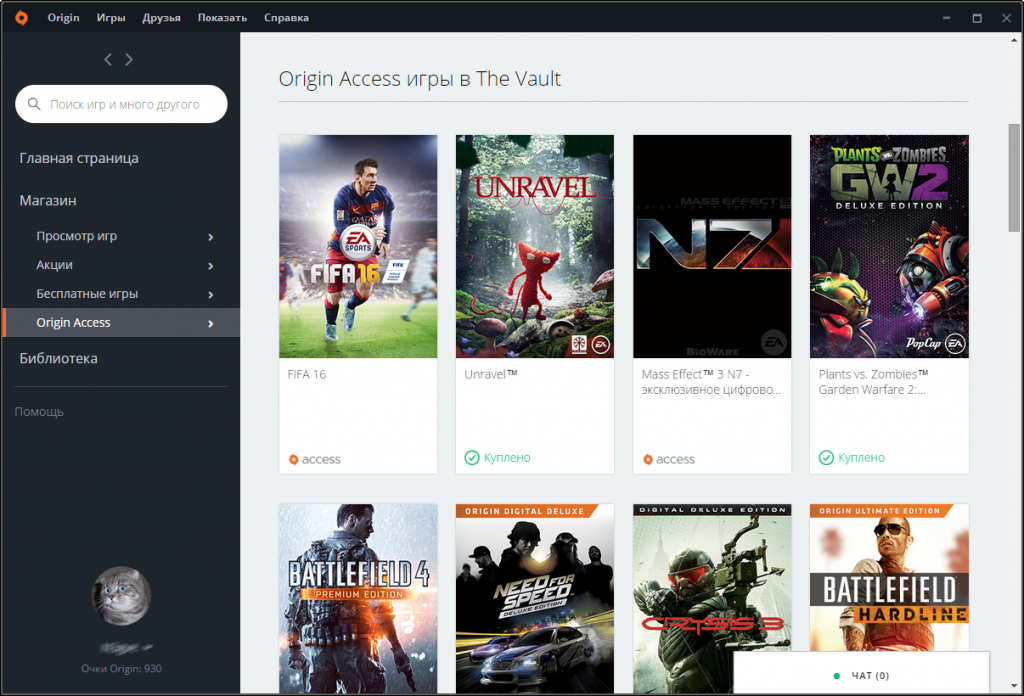The height and width of the screenshot is (696, 1024).
Task: Click the Mass Effect™ 3 N7 title text
Action: point(711,382)
